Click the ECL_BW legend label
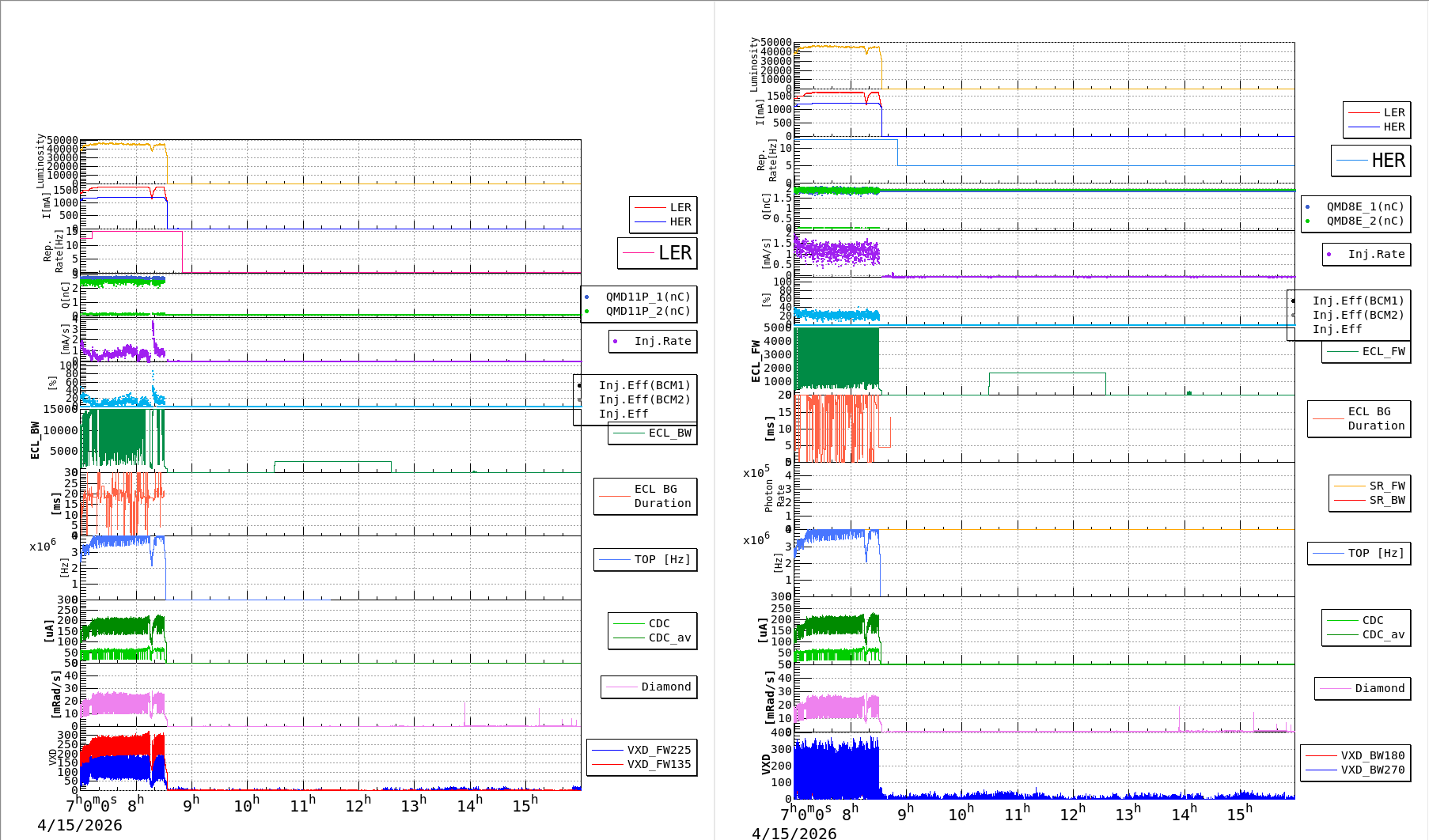Screen dimensions: 1429x840 [669, 433]
